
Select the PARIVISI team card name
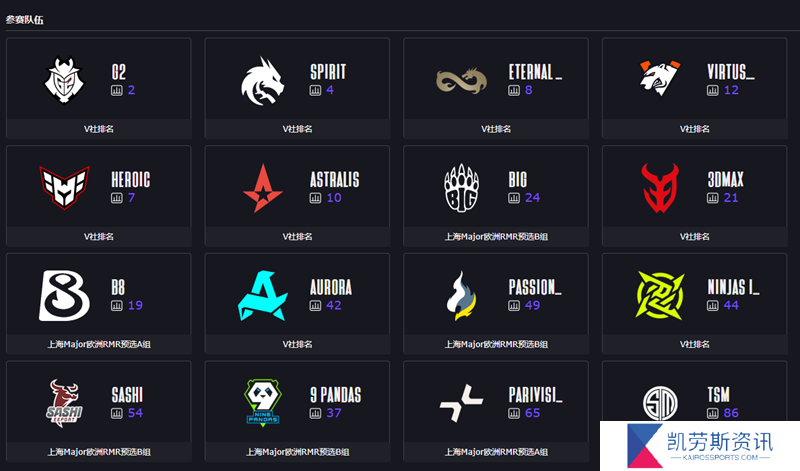tap(535, 395)
